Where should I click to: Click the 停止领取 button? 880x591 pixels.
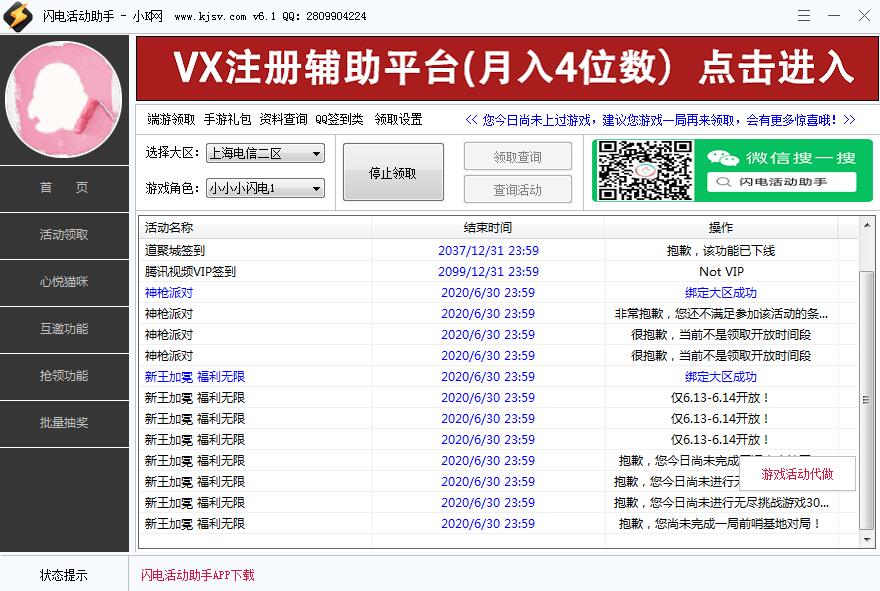click(393, 171)
